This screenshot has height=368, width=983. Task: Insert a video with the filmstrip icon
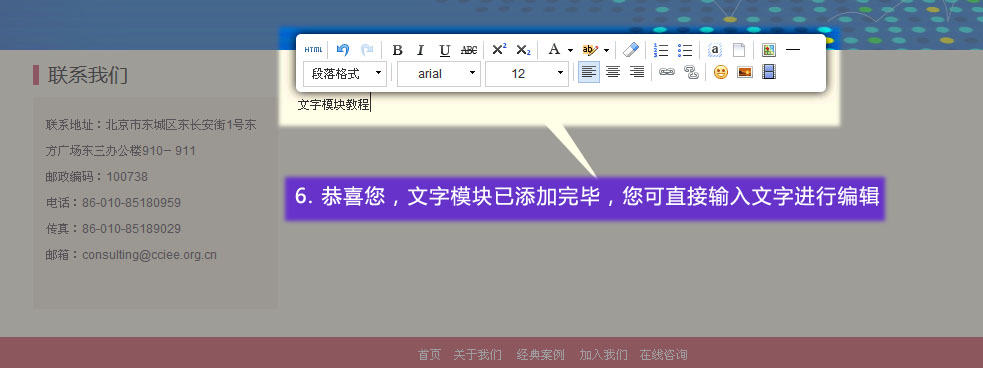[769, 73]
